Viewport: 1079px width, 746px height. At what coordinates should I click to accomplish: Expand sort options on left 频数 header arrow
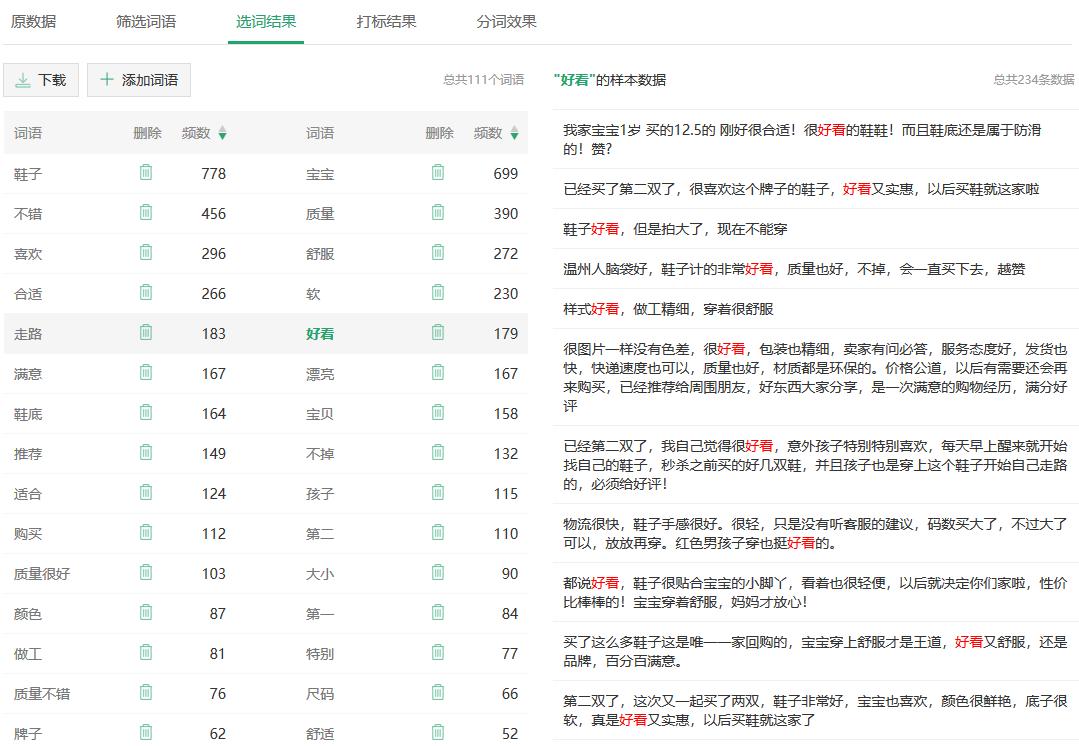222,134
